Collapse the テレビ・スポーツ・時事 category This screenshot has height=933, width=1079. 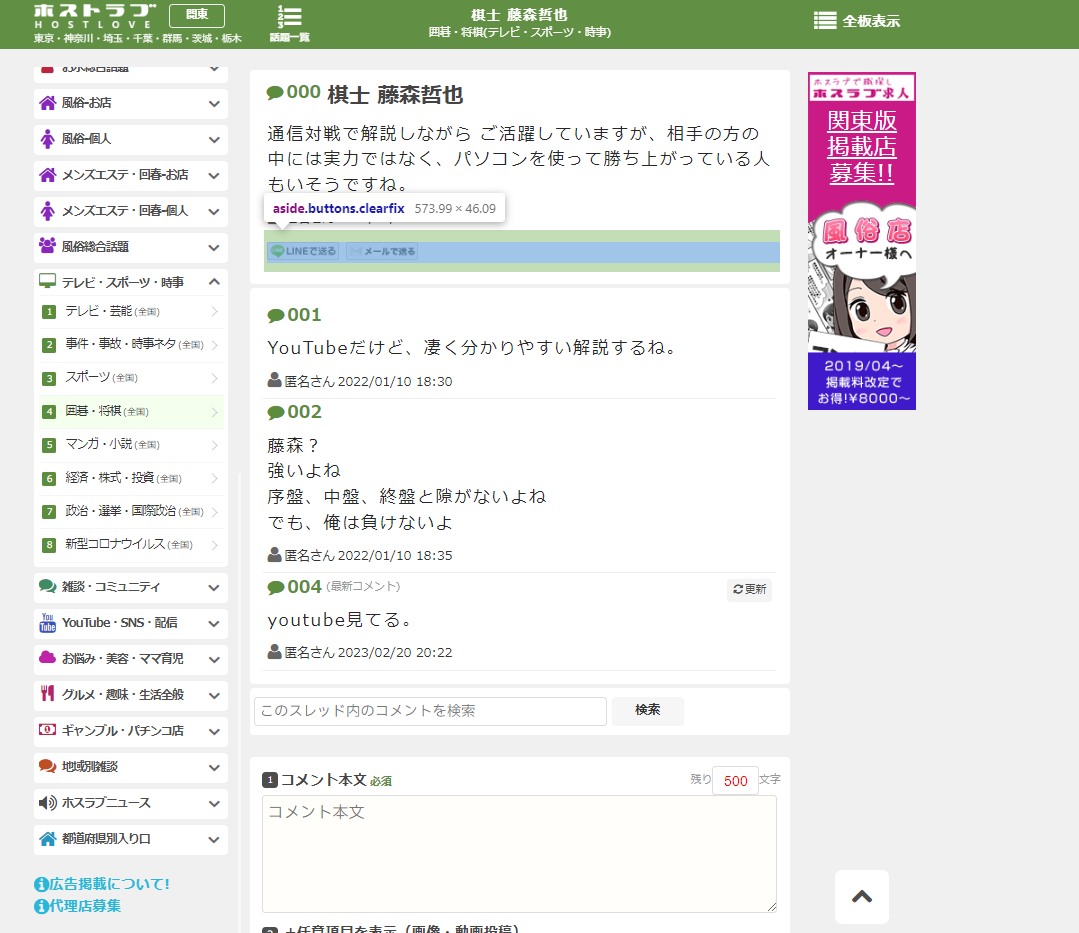[x=212, y=282]
